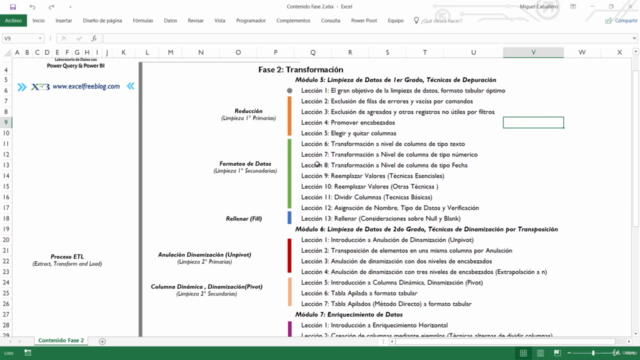
Task: Click the dark red Unpivot color bar
Action: (289, 256)
